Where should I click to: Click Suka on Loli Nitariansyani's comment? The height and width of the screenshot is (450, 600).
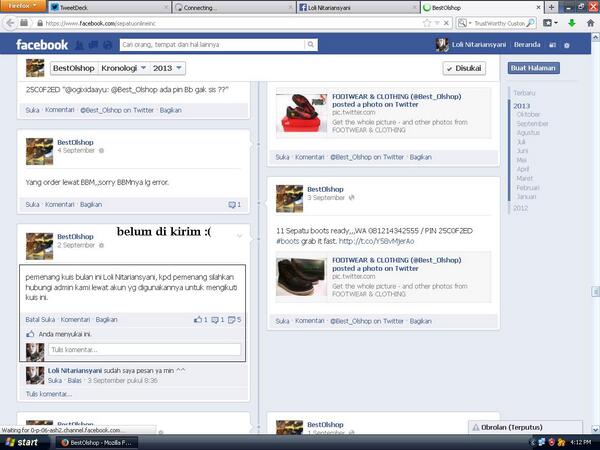pyautogui.click(x=55, y=381)
